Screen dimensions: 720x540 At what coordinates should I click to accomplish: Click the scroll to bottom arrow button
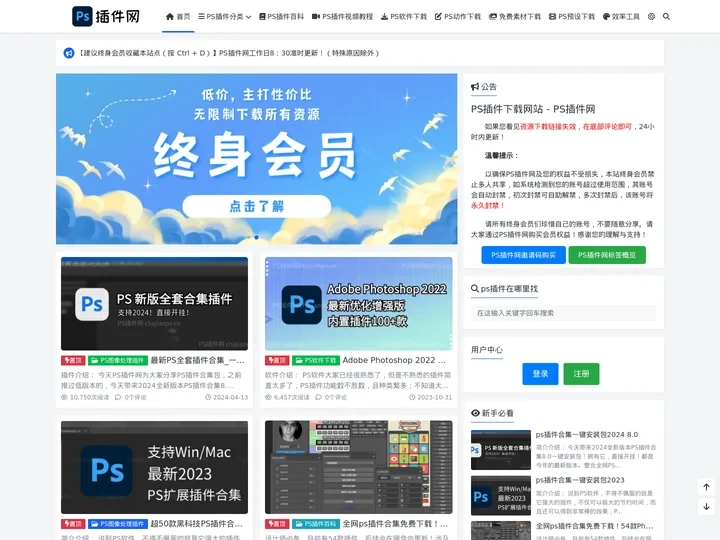click(x=706, y=506)
